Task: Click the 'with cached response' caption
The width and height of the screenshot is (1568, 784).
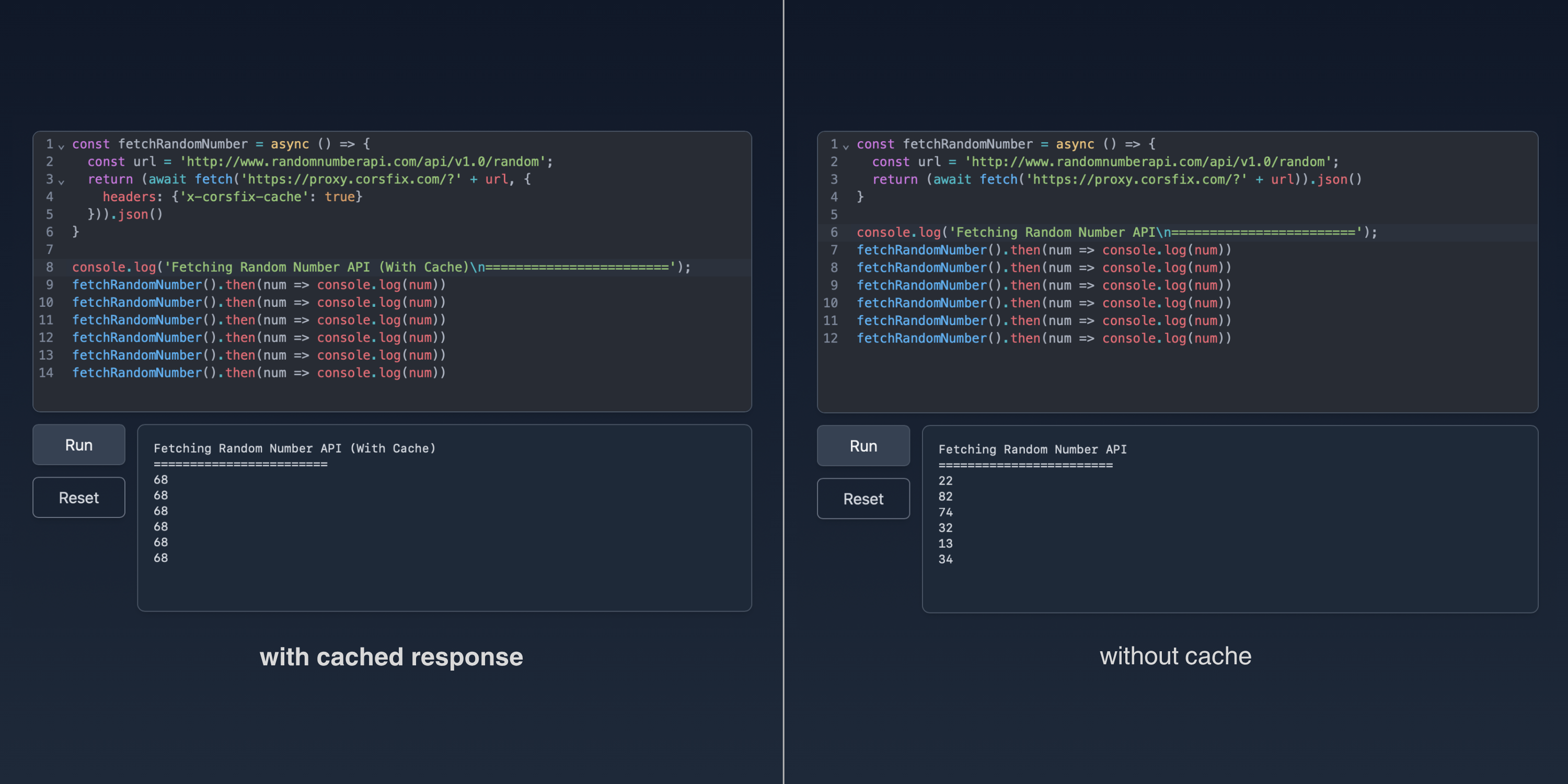Action: pos(391,657)
